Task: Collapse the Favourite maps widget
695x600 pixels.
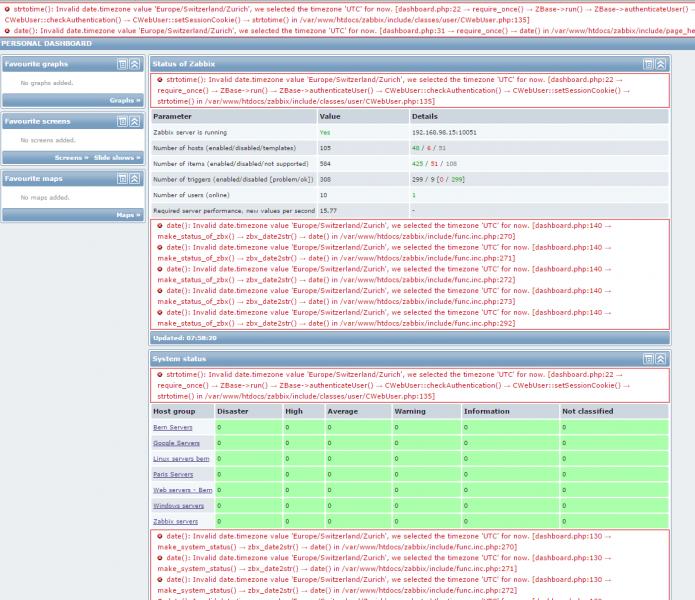Action: point(135,179)
